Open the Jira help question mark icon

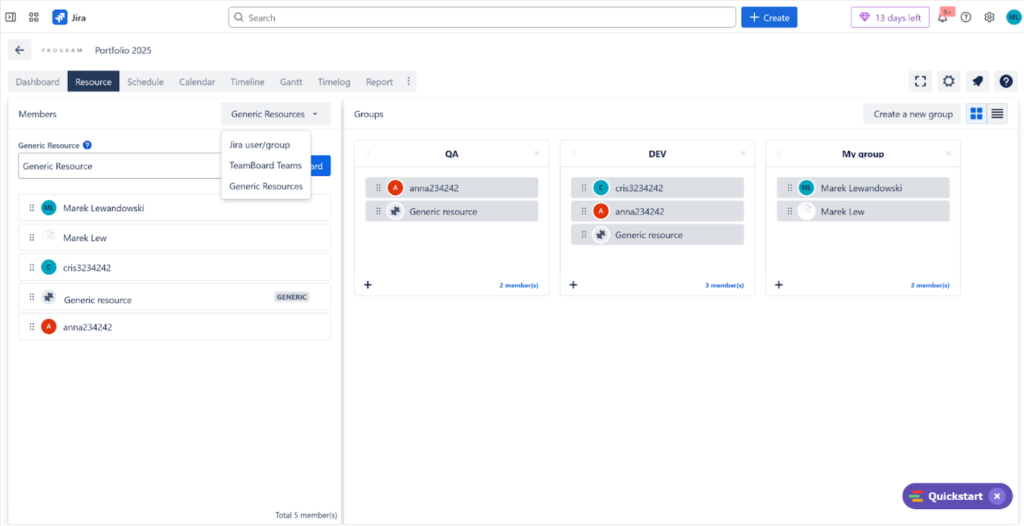tap(966, 17)
